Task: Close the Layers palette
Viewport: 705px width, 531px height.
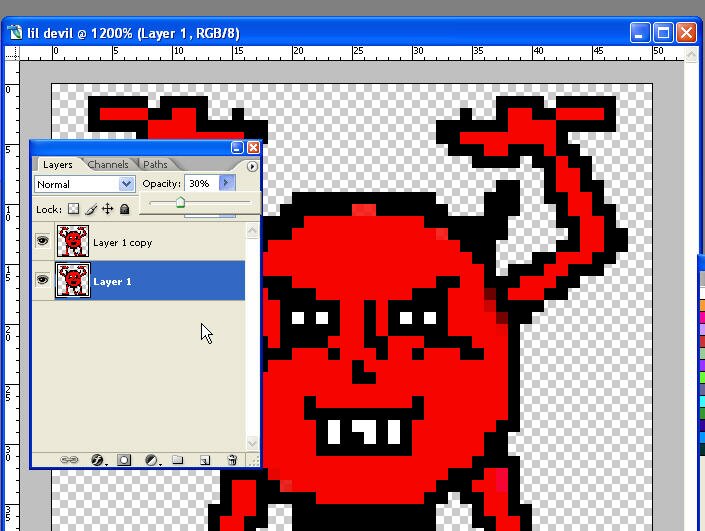Action: 254,147
